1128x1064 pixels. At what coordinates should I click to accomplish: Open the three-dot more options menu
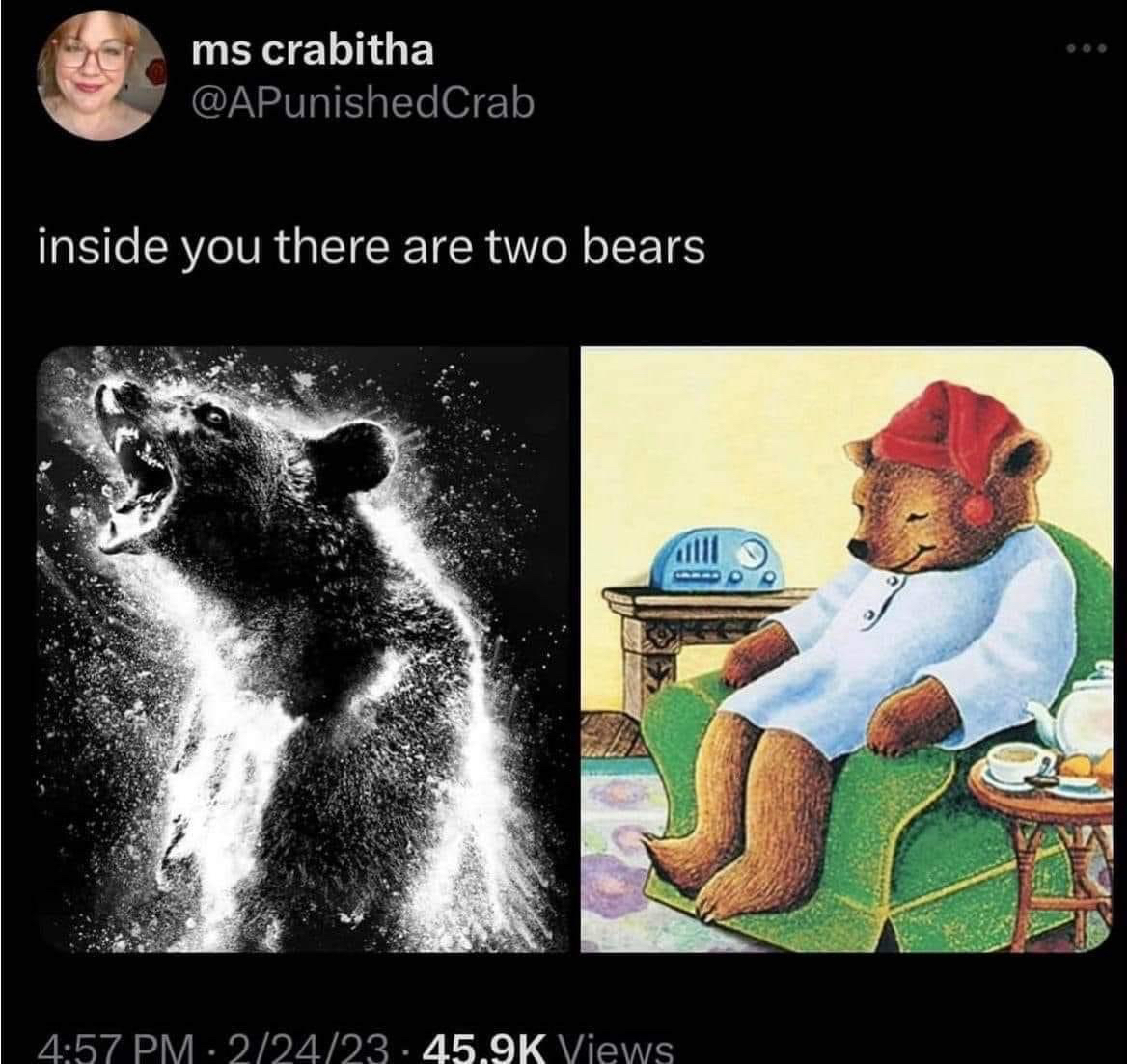coord(1086,49)
